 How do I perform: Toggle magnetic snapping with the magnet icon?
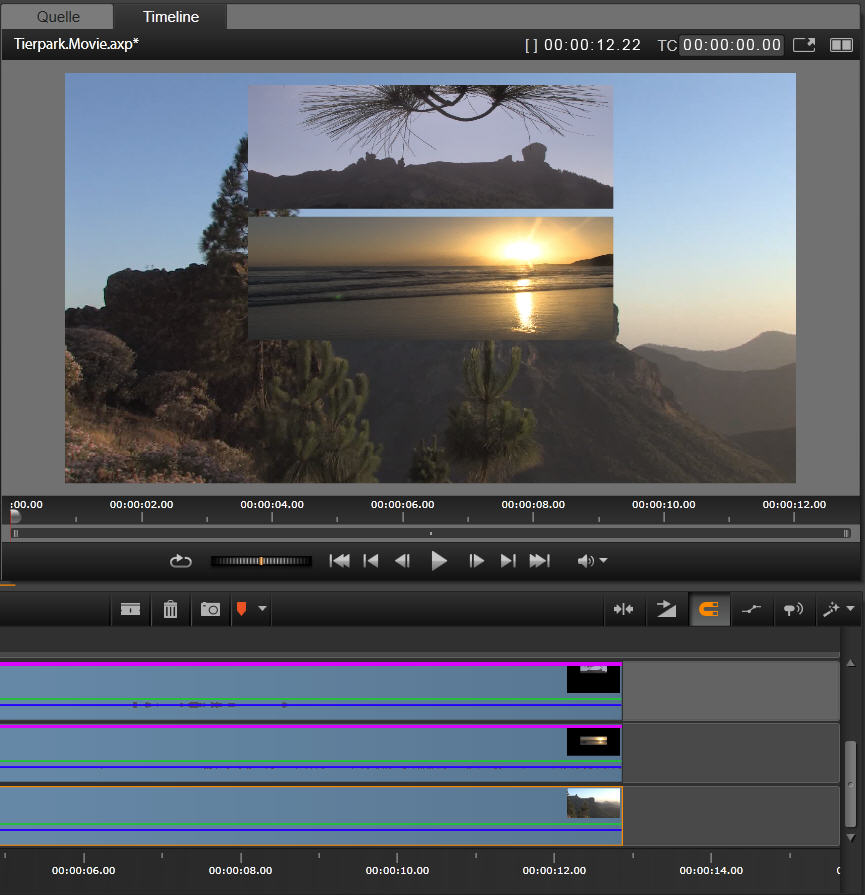pyautogui.click(x=708, y=609)
